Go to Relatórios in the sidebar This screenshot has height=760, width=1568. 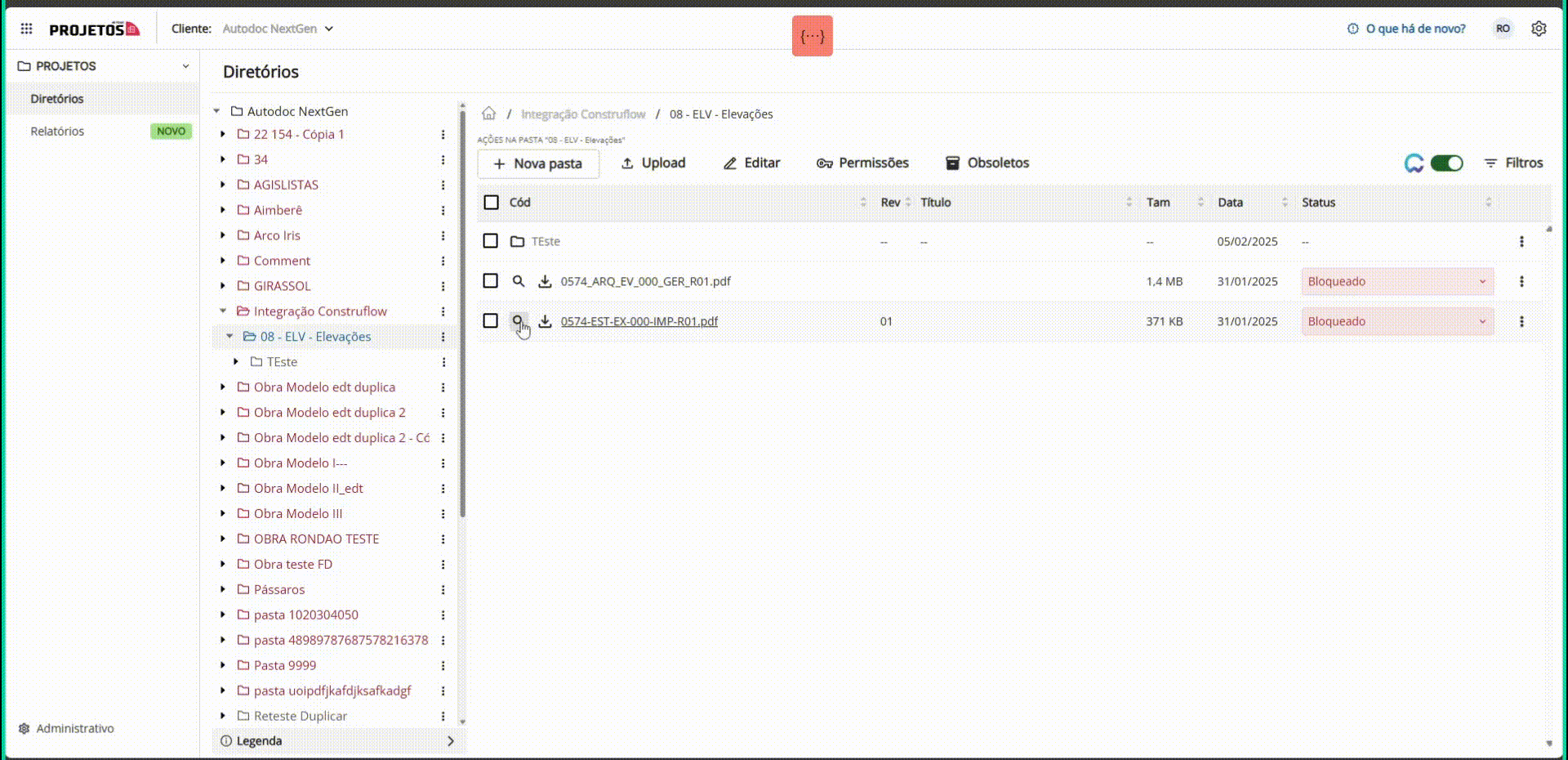pyautogui.click(x=57, y=131)
